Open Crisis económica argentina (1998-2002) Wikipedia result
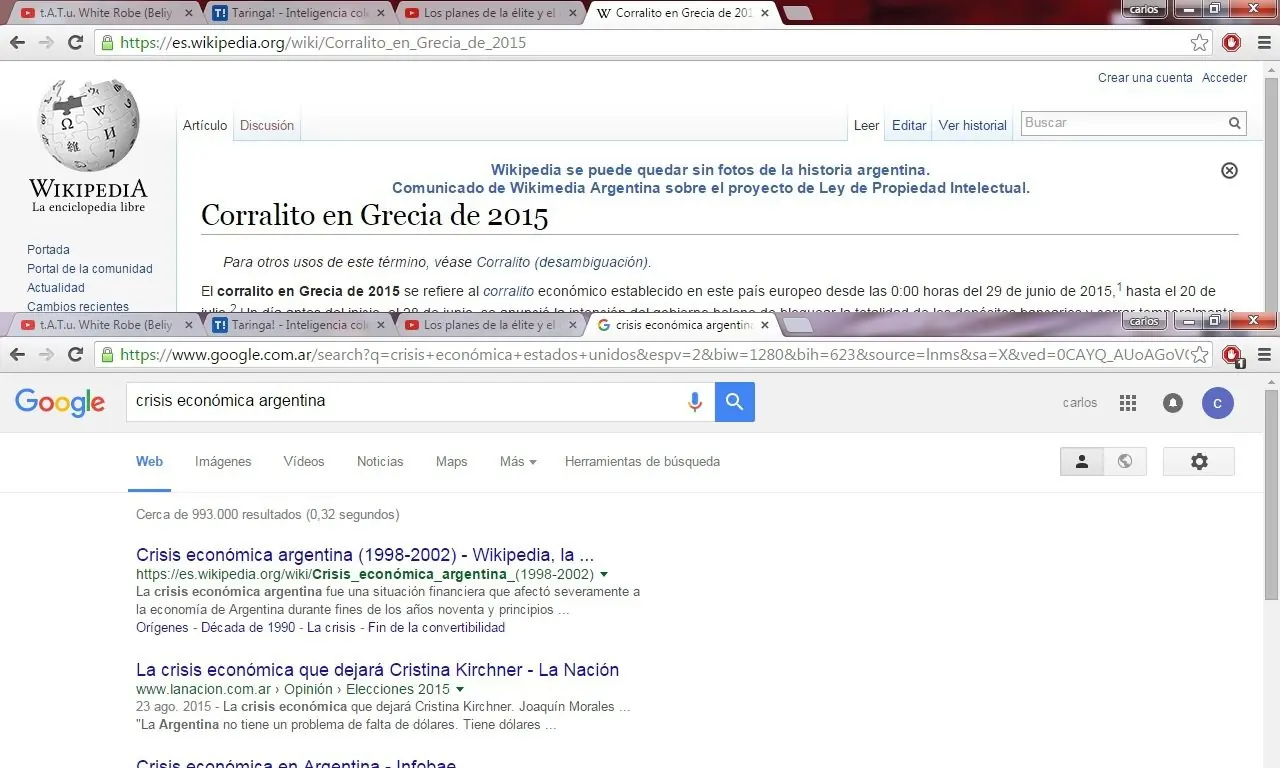The width and height of the screenshot is (1280, 768). (366, 555)
